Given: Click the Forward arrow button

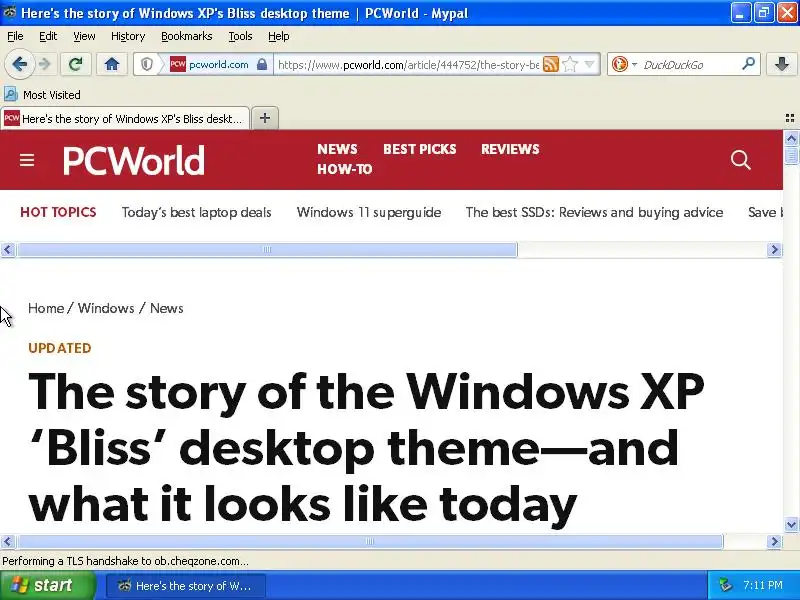Looking at the screenshot, I should point(45,64).
